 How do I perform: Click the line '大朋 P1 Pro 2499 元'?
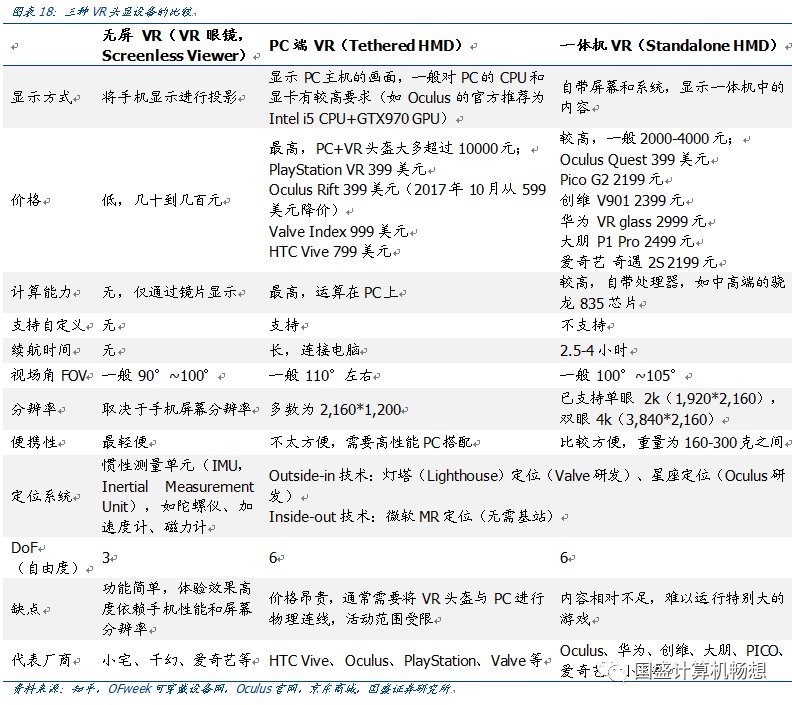click(627, 241)
